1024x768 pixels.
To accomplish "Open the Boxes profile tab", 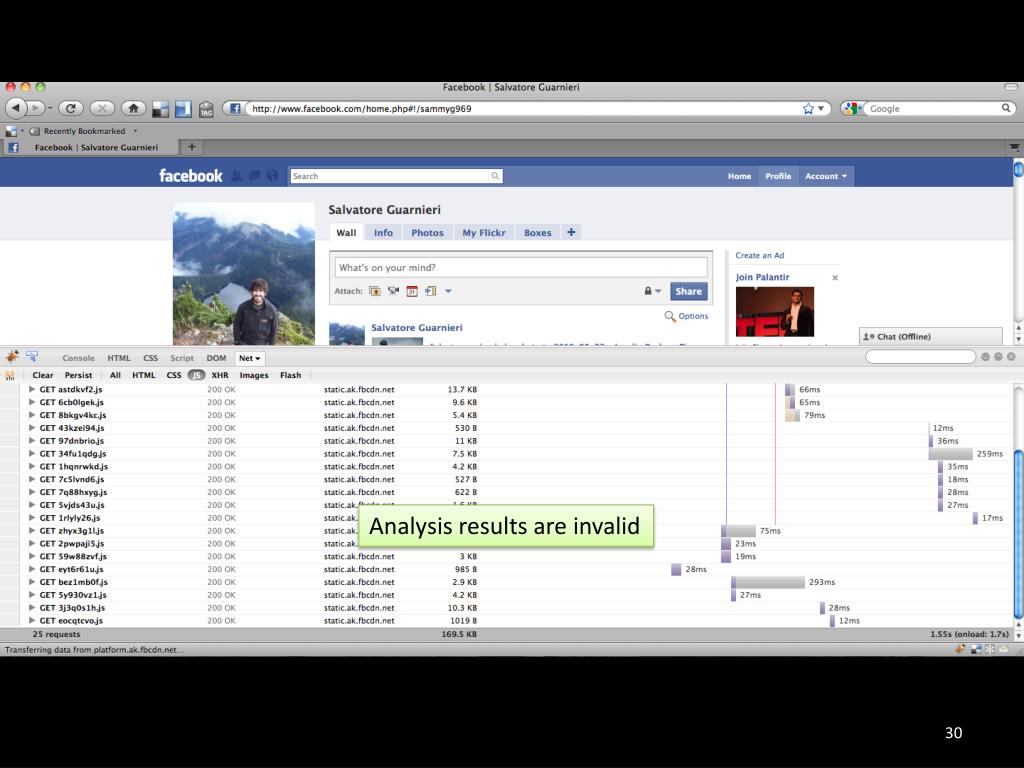I will pyautogui.click(x=537, y=232).
